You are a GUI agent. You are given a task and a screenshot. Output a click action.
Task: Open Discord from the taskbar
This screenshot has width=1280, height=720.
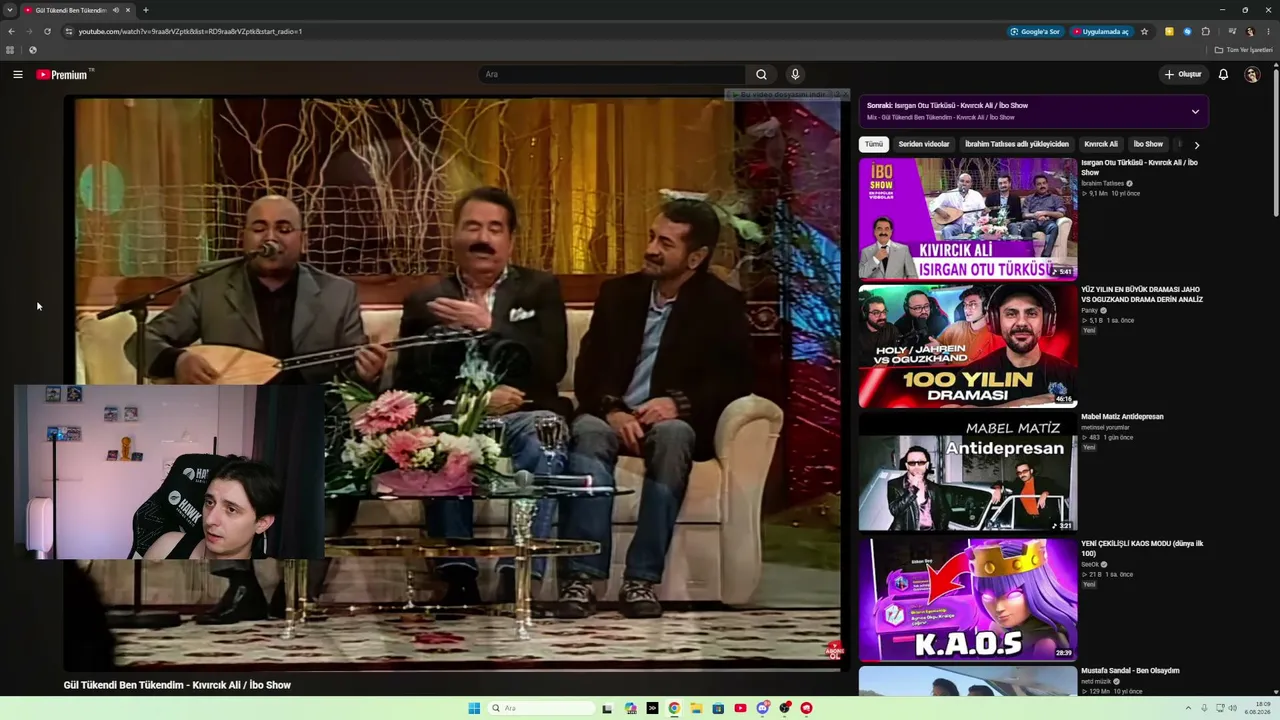click(762, 708)
